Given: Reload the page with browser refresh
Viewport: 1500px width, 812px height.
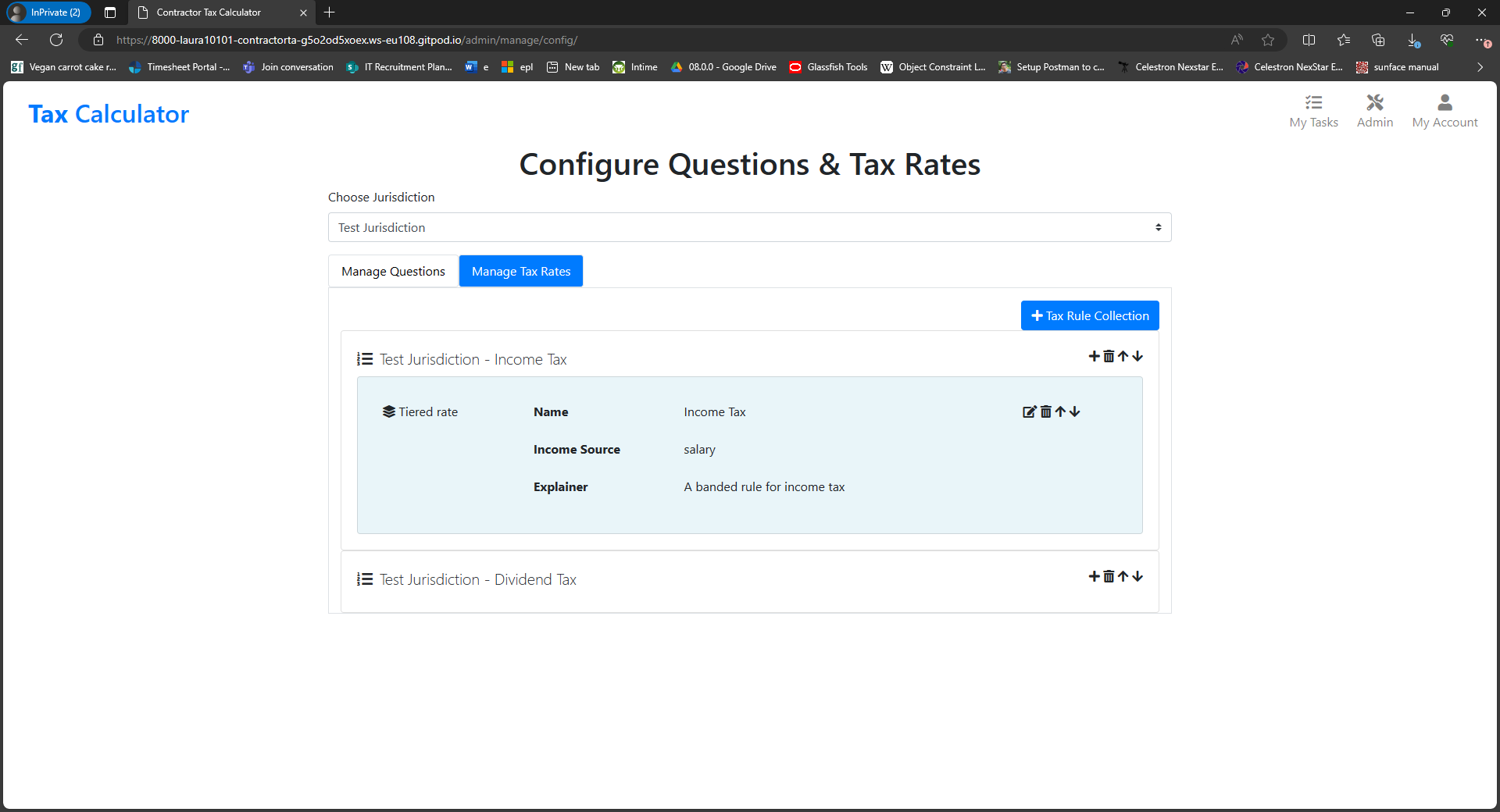Looking at the screenshot, I should (56, 40).
